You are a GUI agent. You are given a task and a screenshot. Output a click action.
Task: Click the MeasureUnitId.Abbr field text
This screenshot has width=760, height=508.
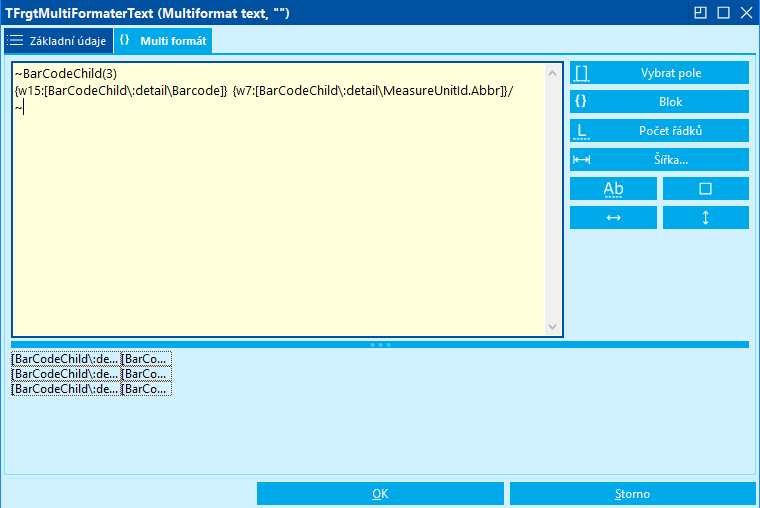(x=443, y=91)
